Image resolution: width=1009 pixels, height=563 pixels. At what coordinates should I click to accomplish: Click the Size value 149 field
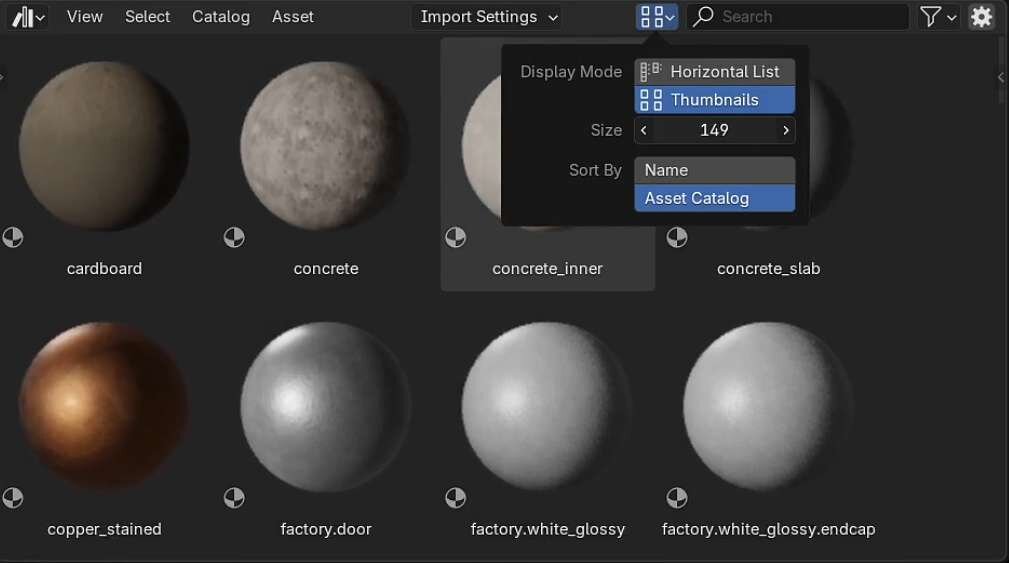click(x=714, y=130)
